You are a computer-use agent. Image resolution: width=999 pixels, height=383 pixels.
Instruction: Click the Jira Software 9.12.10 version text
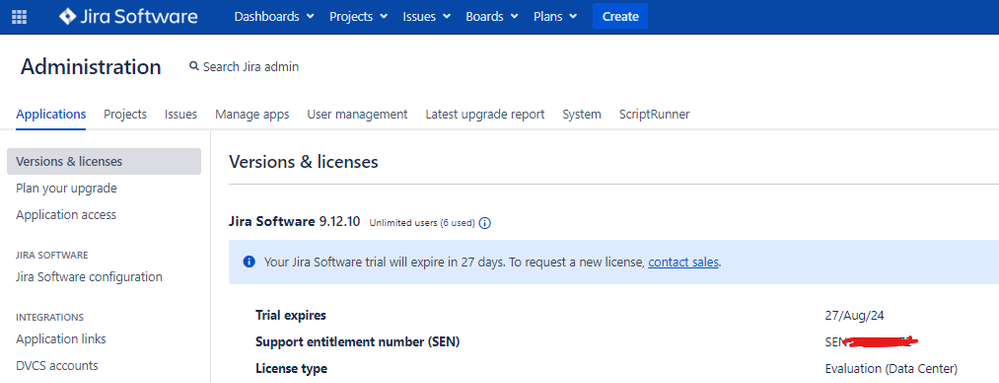(294, 222)
